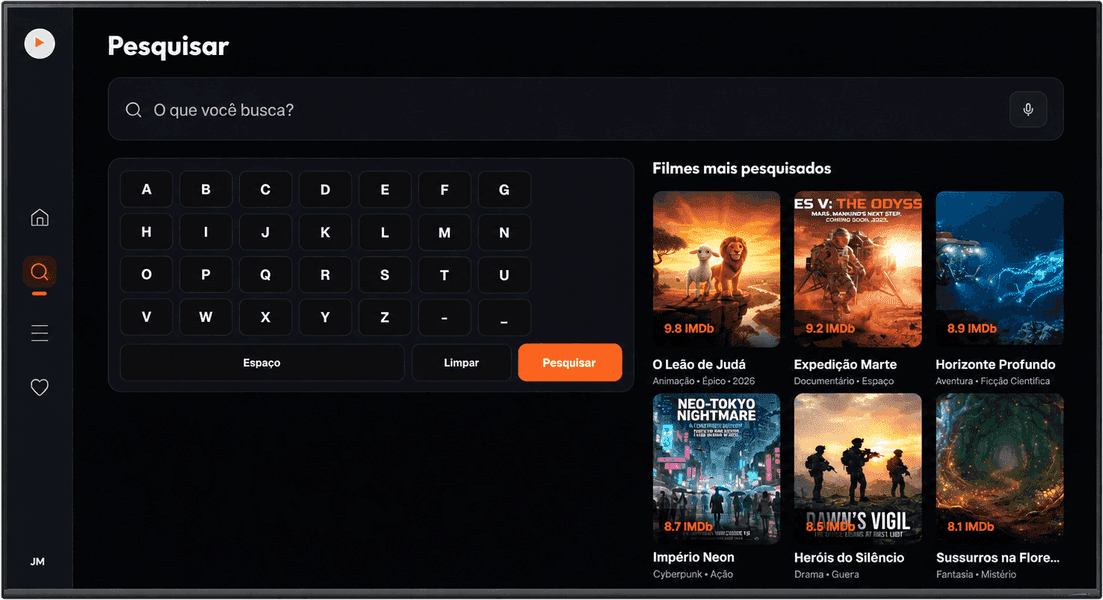Tap the letter K key

[x=325, y=232]
